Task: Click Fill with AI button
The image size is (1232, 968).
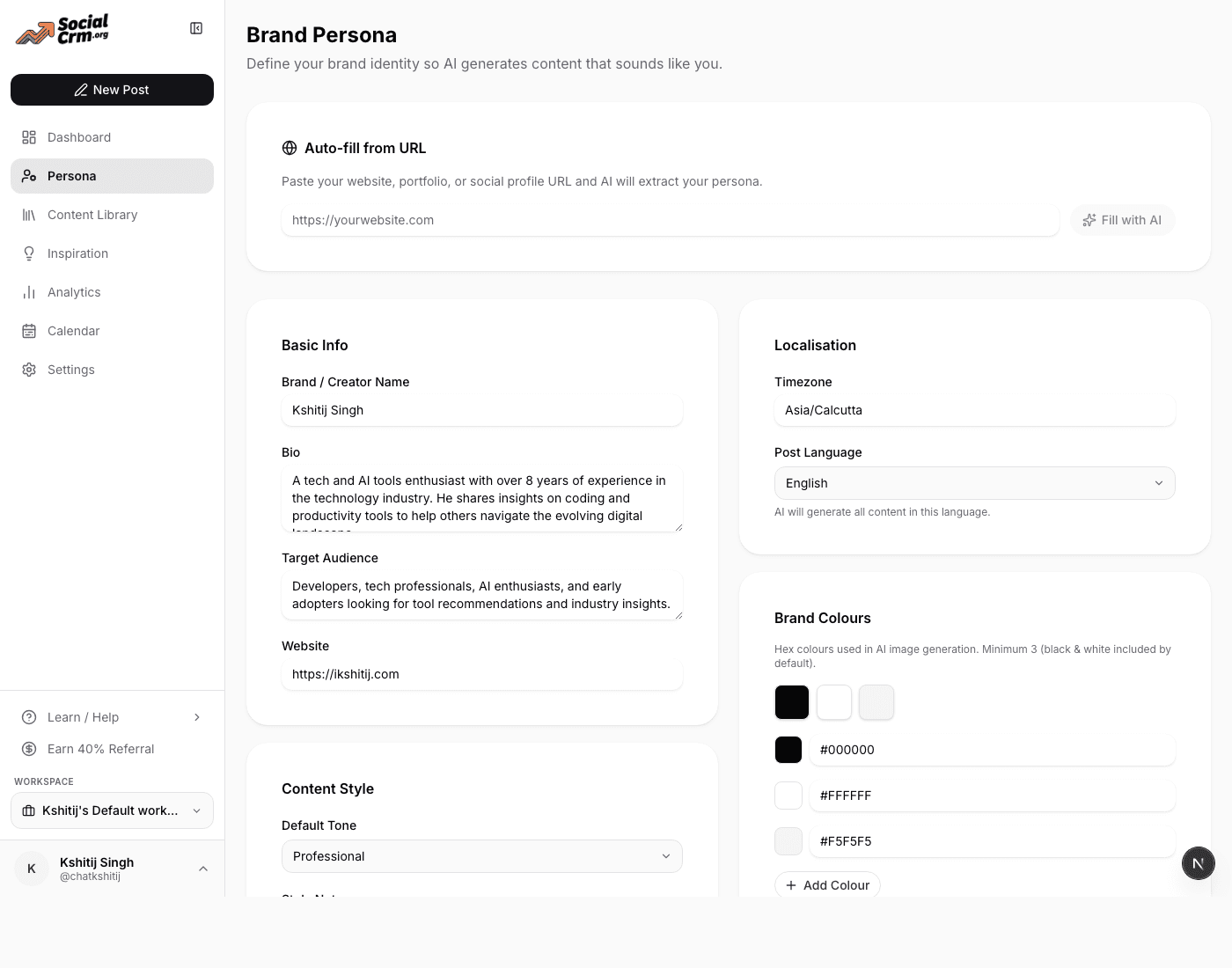Action: tap(1123, 220)
